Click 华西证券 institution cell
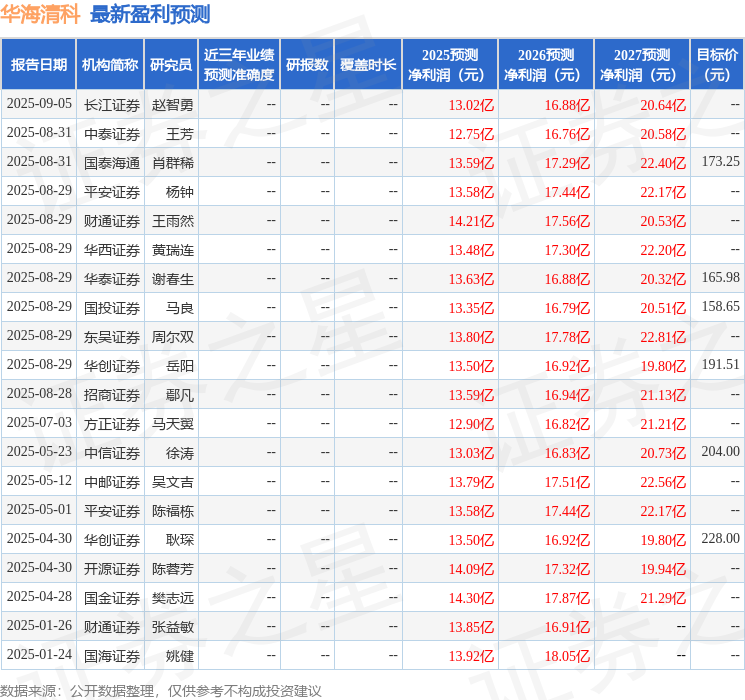Image resolution: width=745 pixels, height=700 pixels. click(112, 250)
